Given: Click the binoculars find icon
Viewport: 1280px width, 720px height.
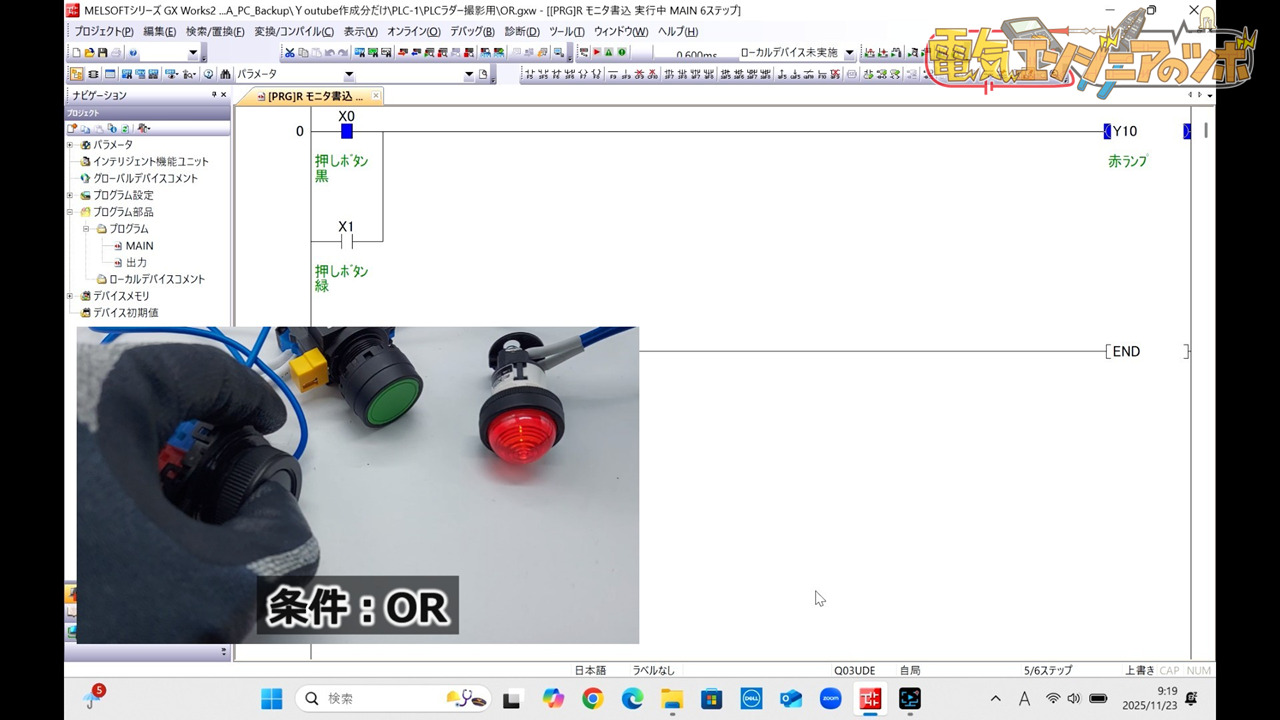Looking at the screenshot, I should point(226,74).
